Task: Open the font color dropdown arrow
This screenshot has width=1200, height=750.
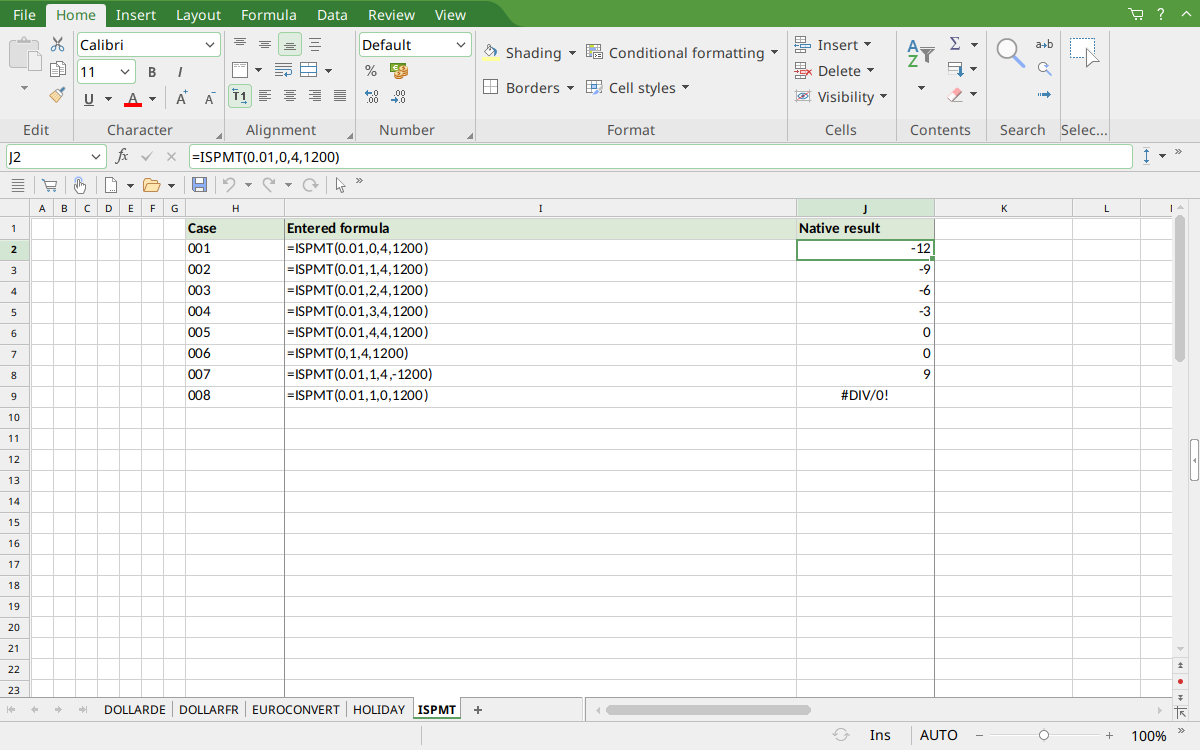Action: [152, 99]
